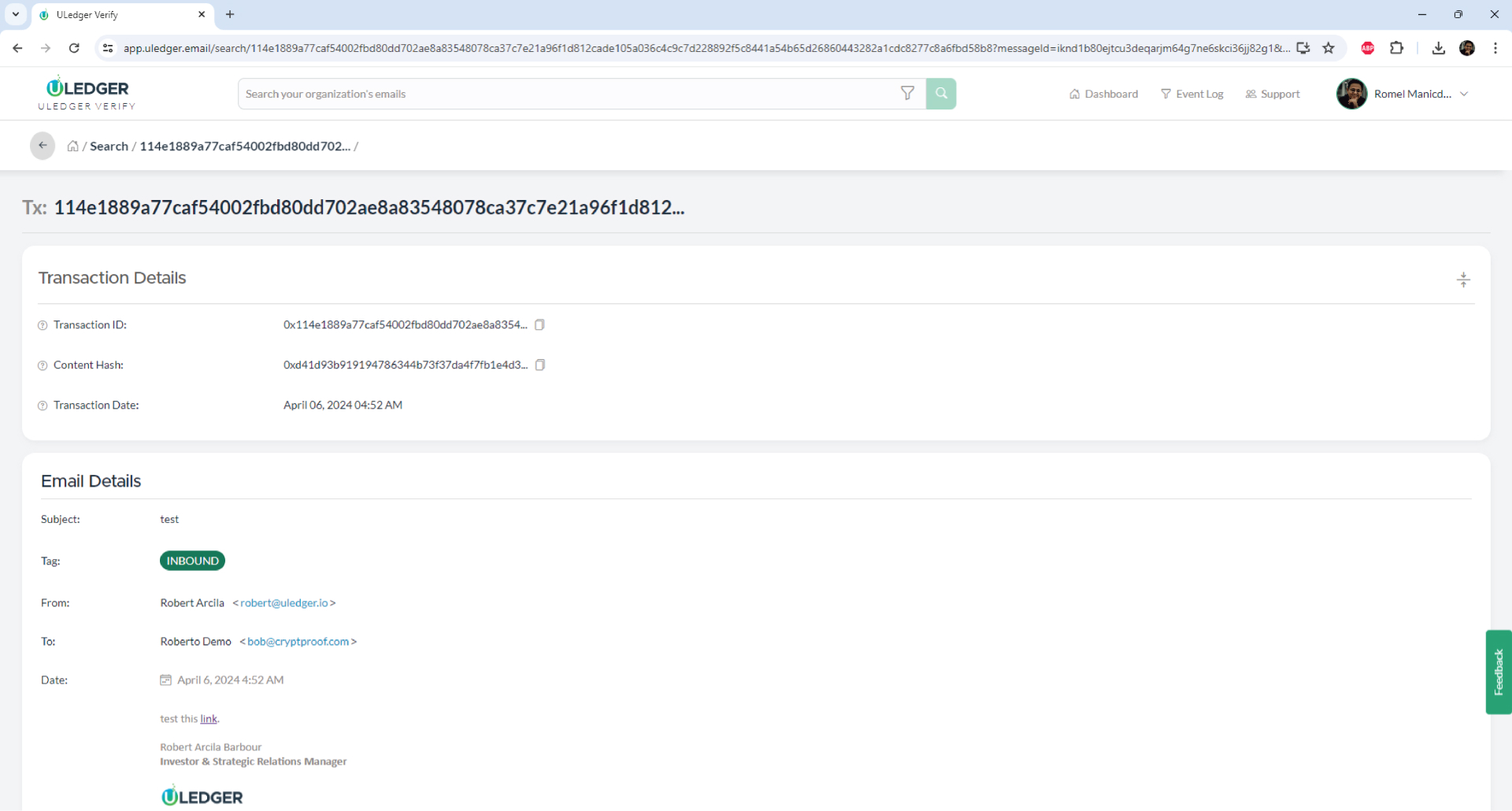
Task: Open the Chrome three-dot menu
Action: point(1495,48)
